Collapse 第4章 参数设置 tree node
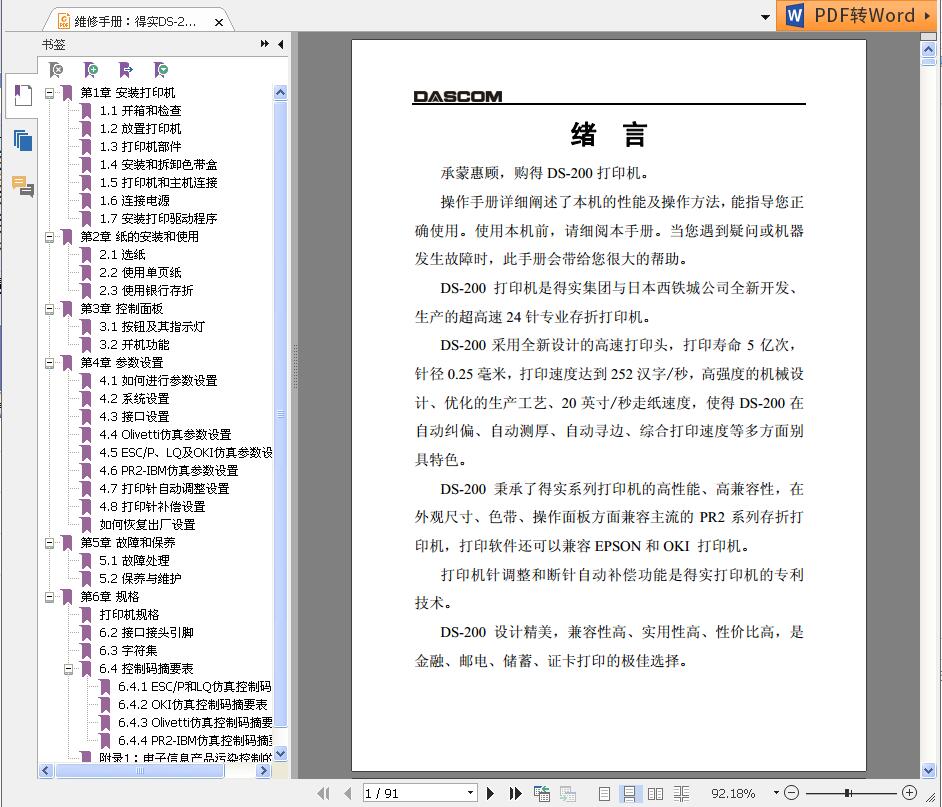942x807 pixels. [49, 363]
